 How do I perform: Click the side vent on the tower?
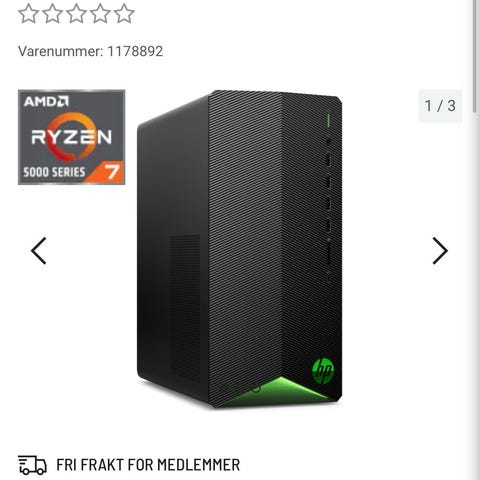point(185,307)
